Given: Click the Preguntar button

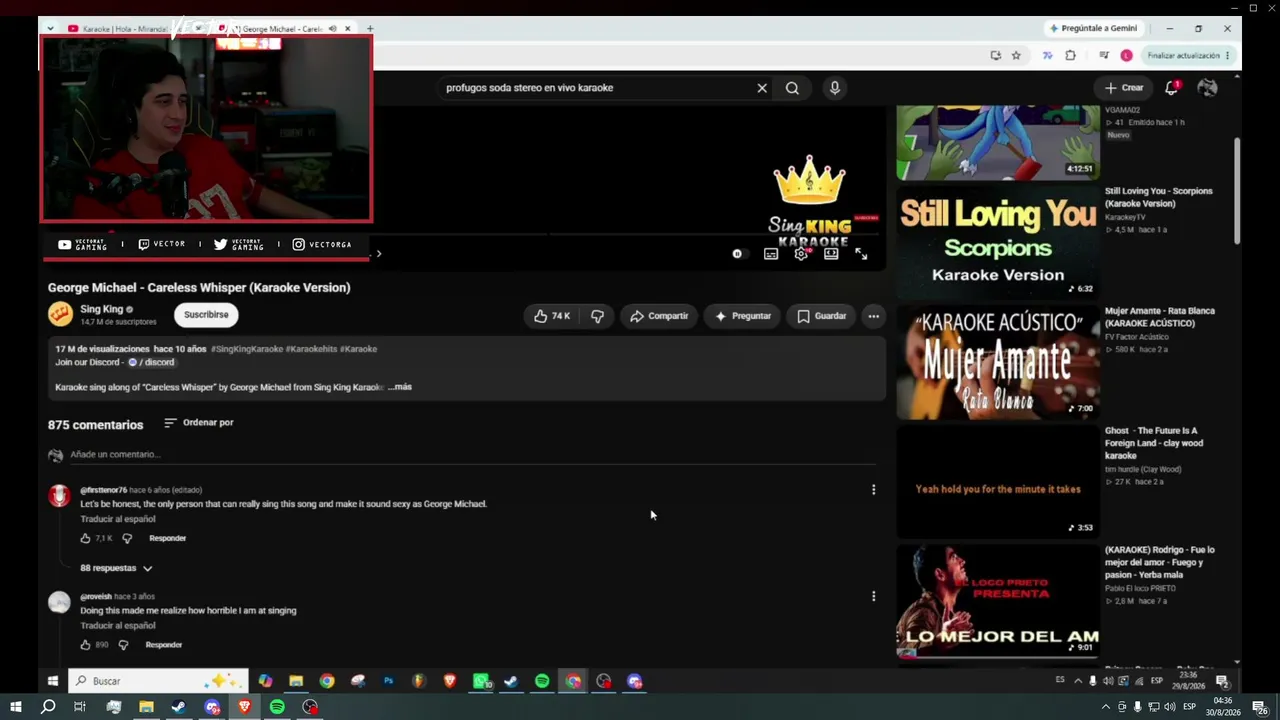Looking at the screenshot, I should point(742,316).
